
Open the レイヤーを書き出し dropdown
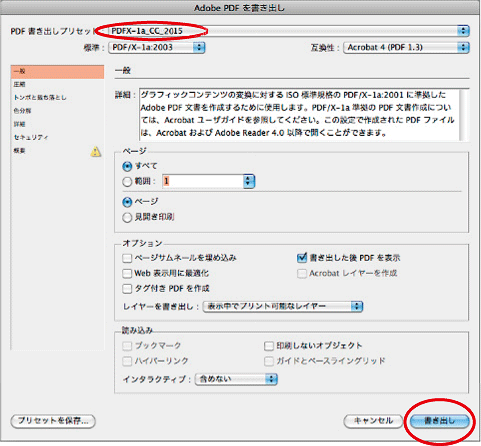283,306
